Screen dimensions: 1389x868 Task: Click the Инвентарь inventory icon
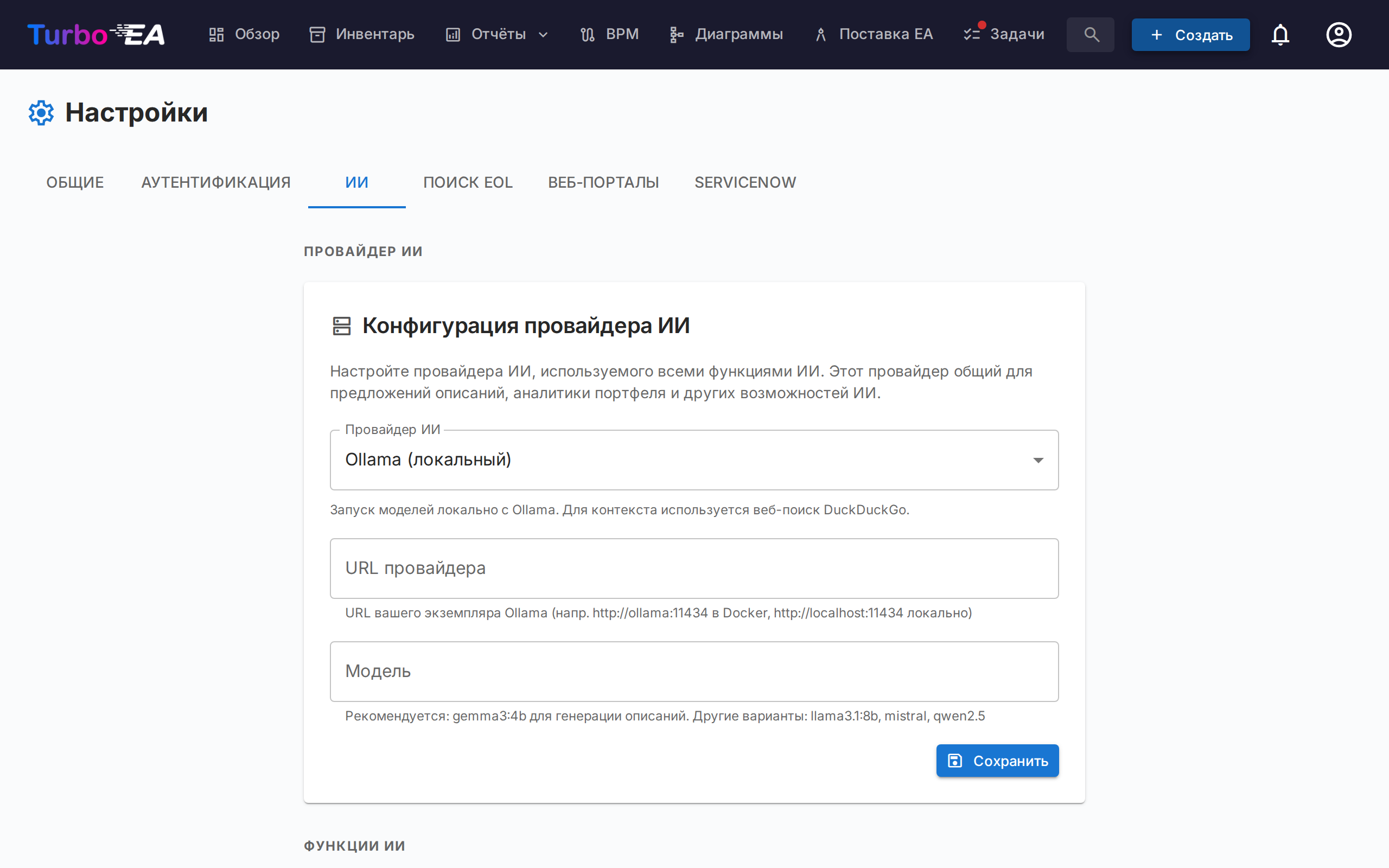click(317, 34)
